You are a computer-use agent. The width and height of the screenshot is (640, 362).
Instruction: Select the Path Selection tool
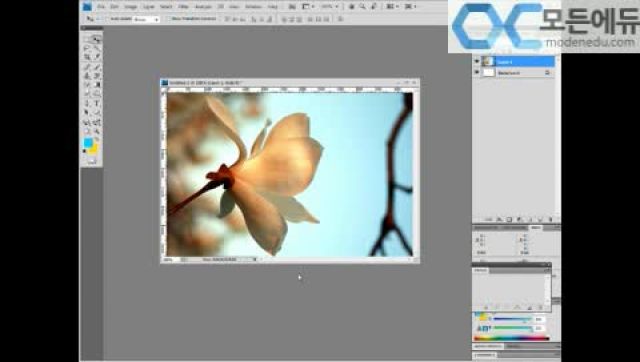pos(87,112)
